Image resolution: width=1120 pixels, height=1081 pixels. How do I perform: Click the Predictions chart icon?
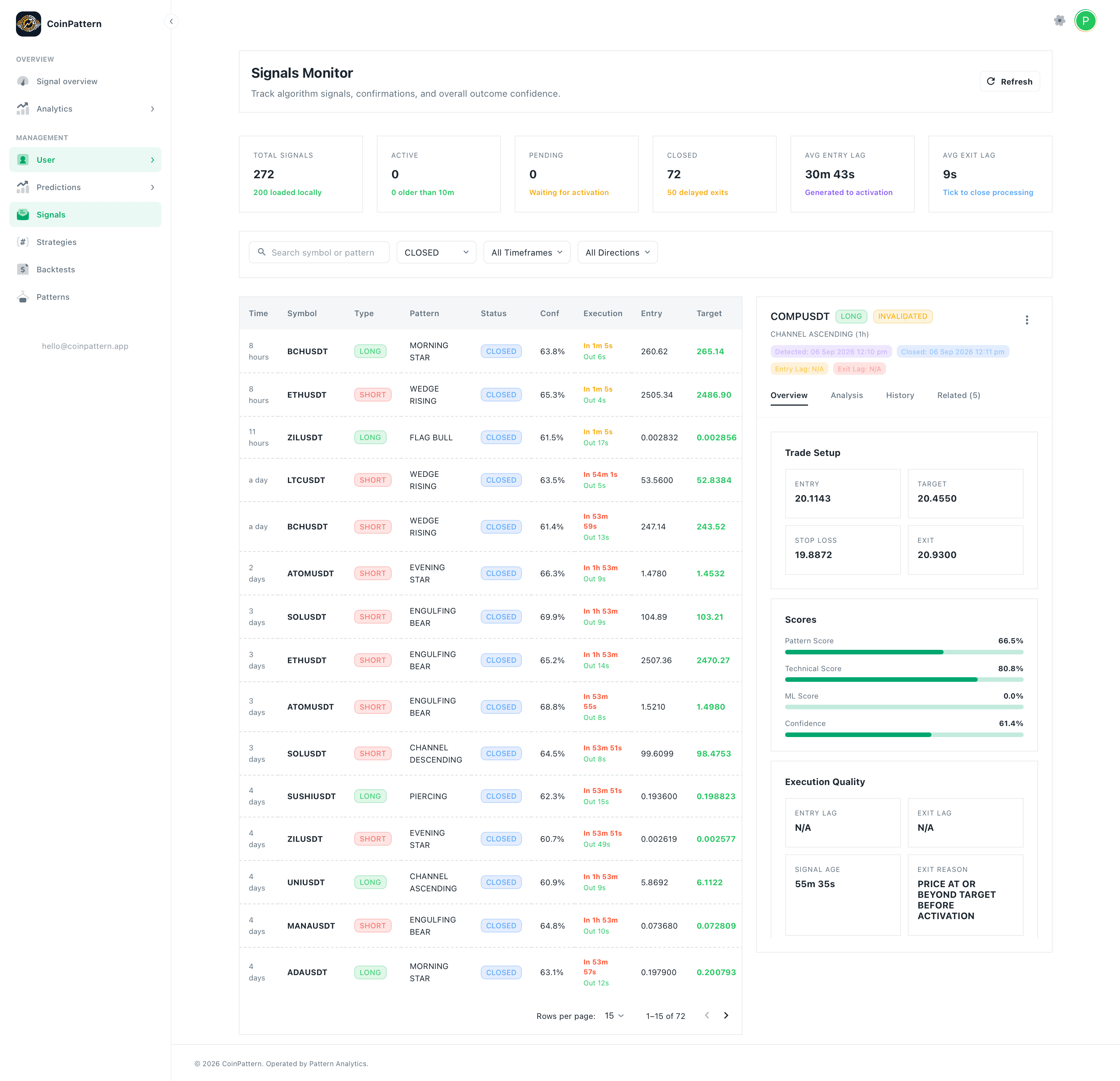pyautogui.click(x=23, y=187)
